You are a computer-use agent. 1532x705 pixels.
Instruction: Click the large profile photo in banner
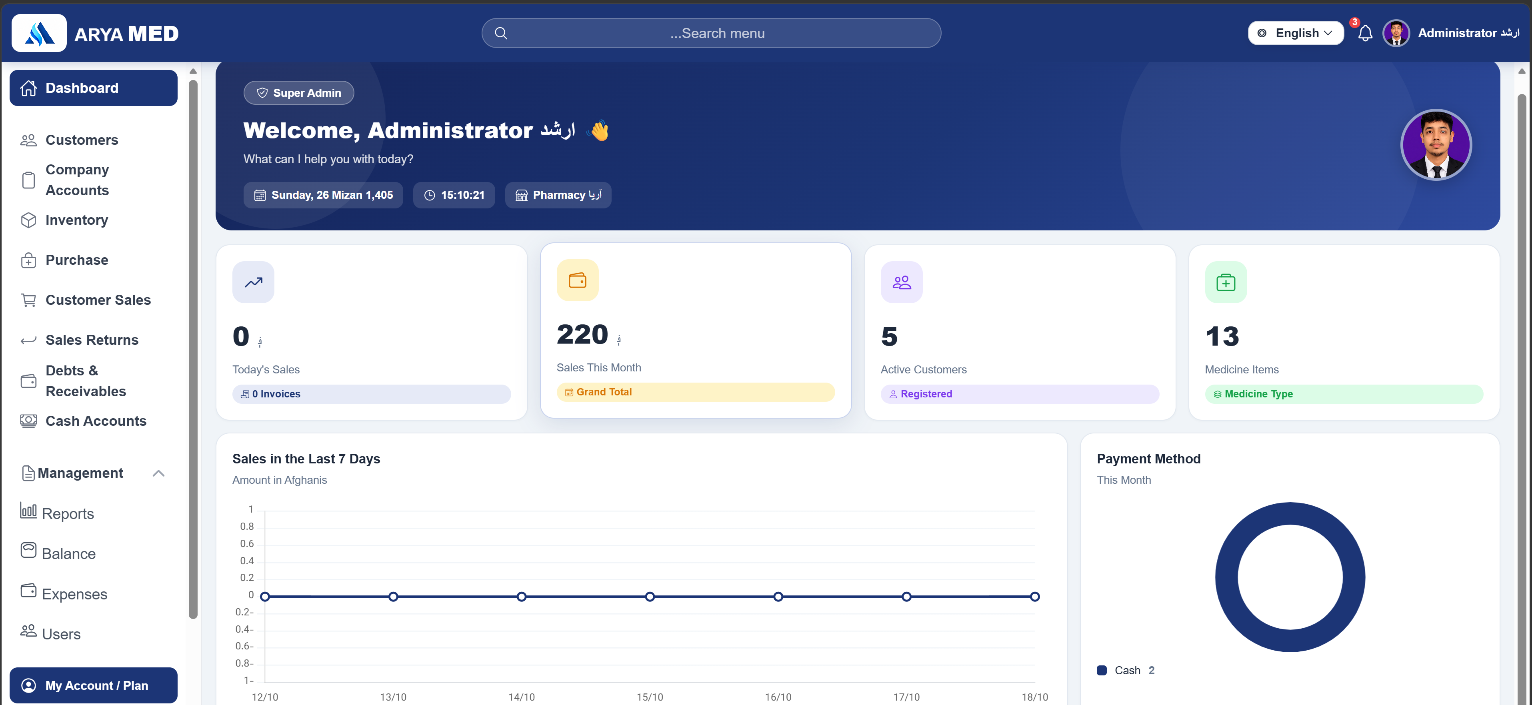(1436, 145)
